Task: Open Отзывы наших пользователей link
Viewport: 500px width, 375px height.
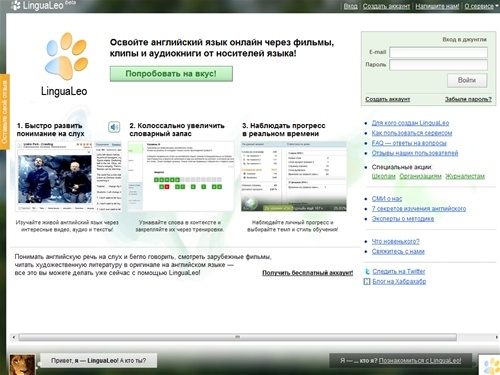Action: point(415,153)
